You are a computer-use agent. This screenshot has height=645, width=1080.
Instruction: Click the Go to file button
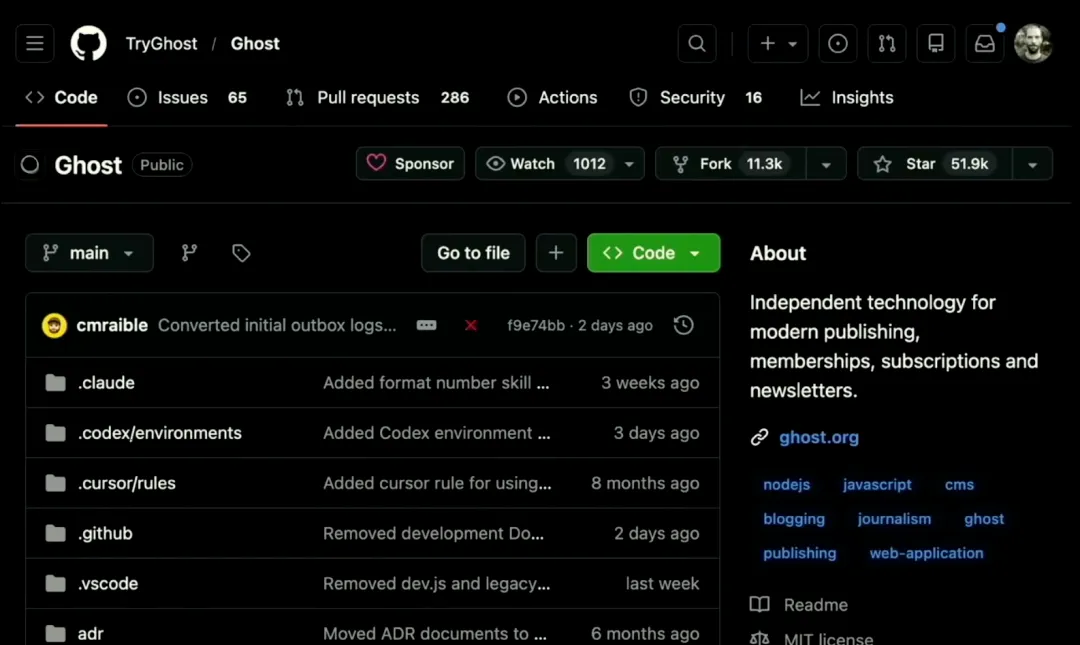tap(473, 253)
